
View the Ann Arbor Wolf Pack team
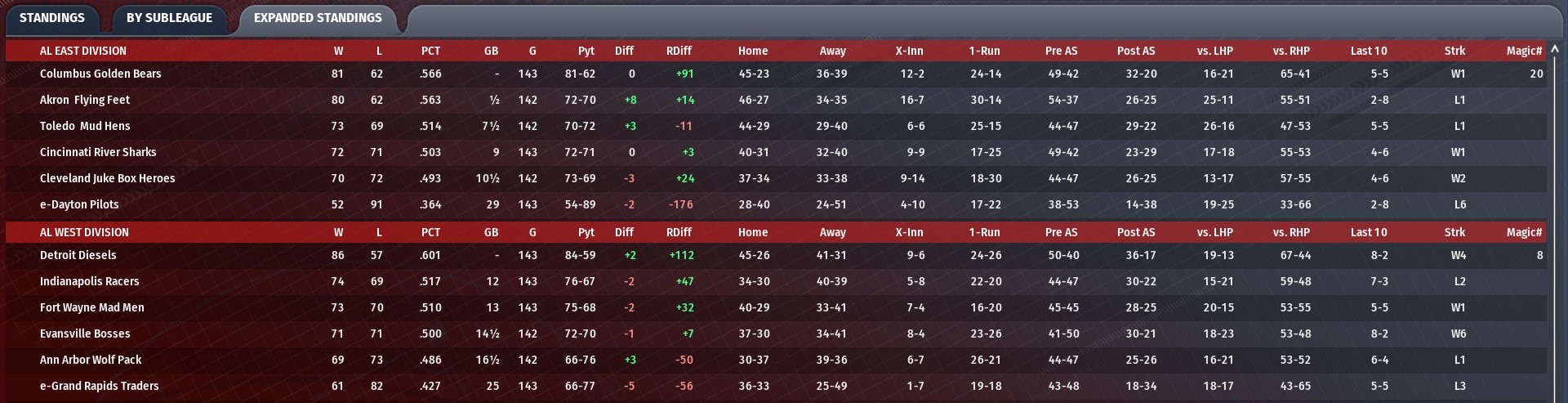pos(91,360)
